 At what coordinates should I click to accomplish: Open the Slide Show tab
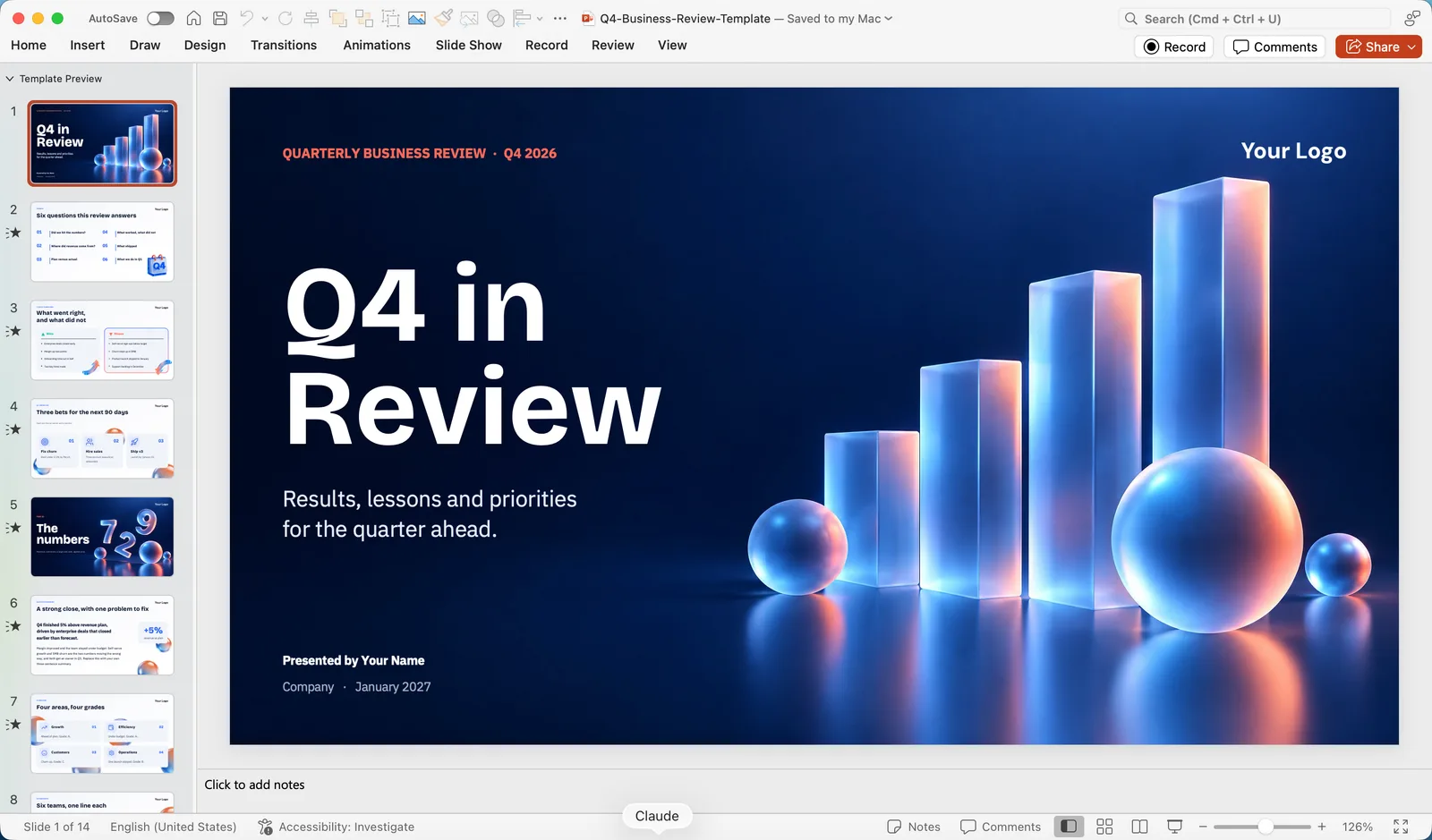click(x=469, y=45)
